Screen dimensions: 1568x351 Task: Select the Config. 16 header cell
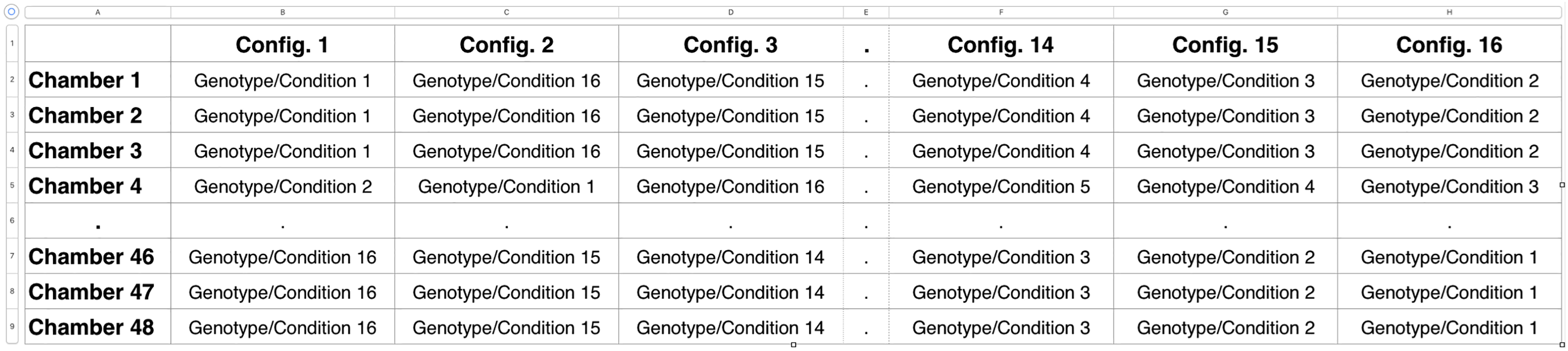point(1449,45)
